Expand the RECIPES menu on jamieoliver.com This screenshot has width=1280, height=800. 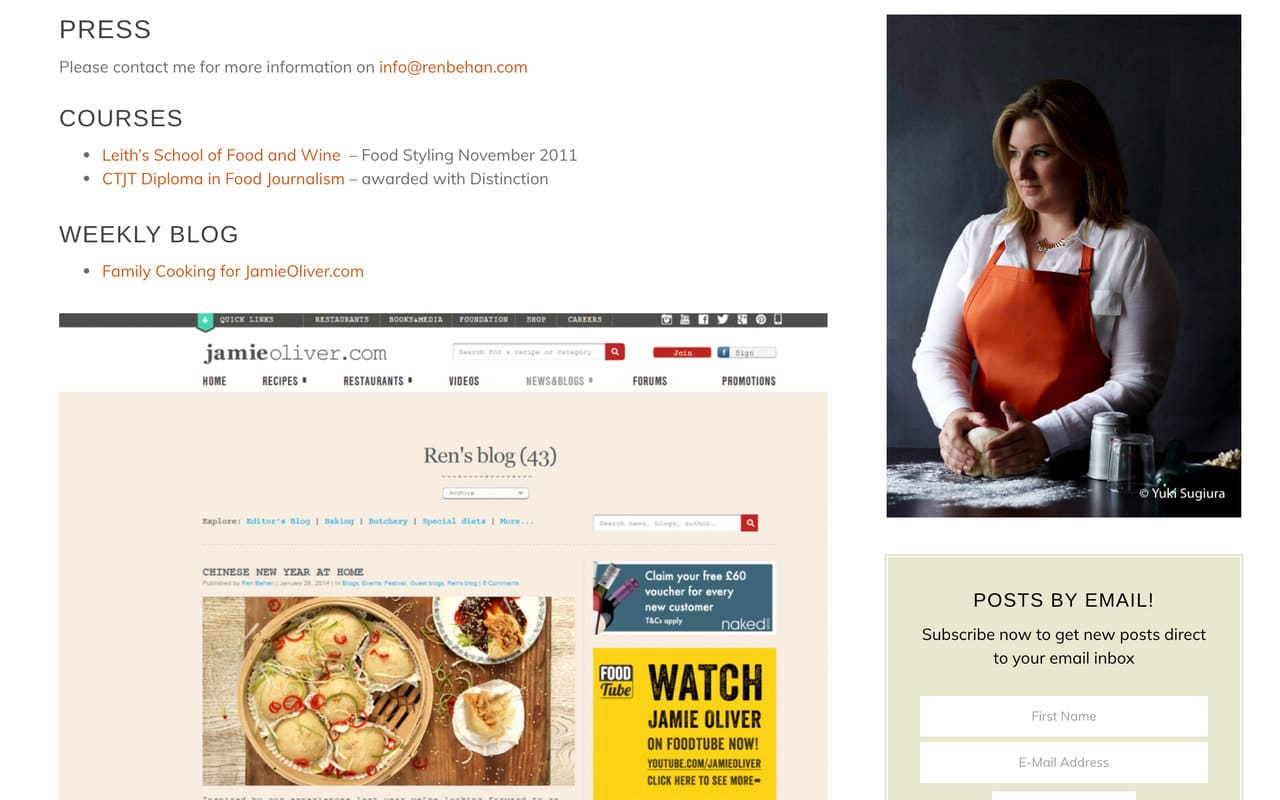pyautogui.click(x=284, y=381)
